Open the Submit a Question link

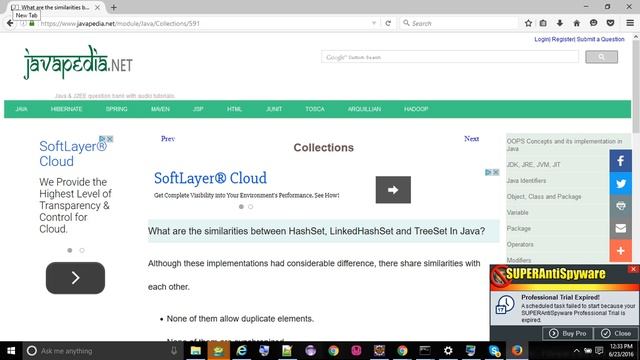[600, 39]
